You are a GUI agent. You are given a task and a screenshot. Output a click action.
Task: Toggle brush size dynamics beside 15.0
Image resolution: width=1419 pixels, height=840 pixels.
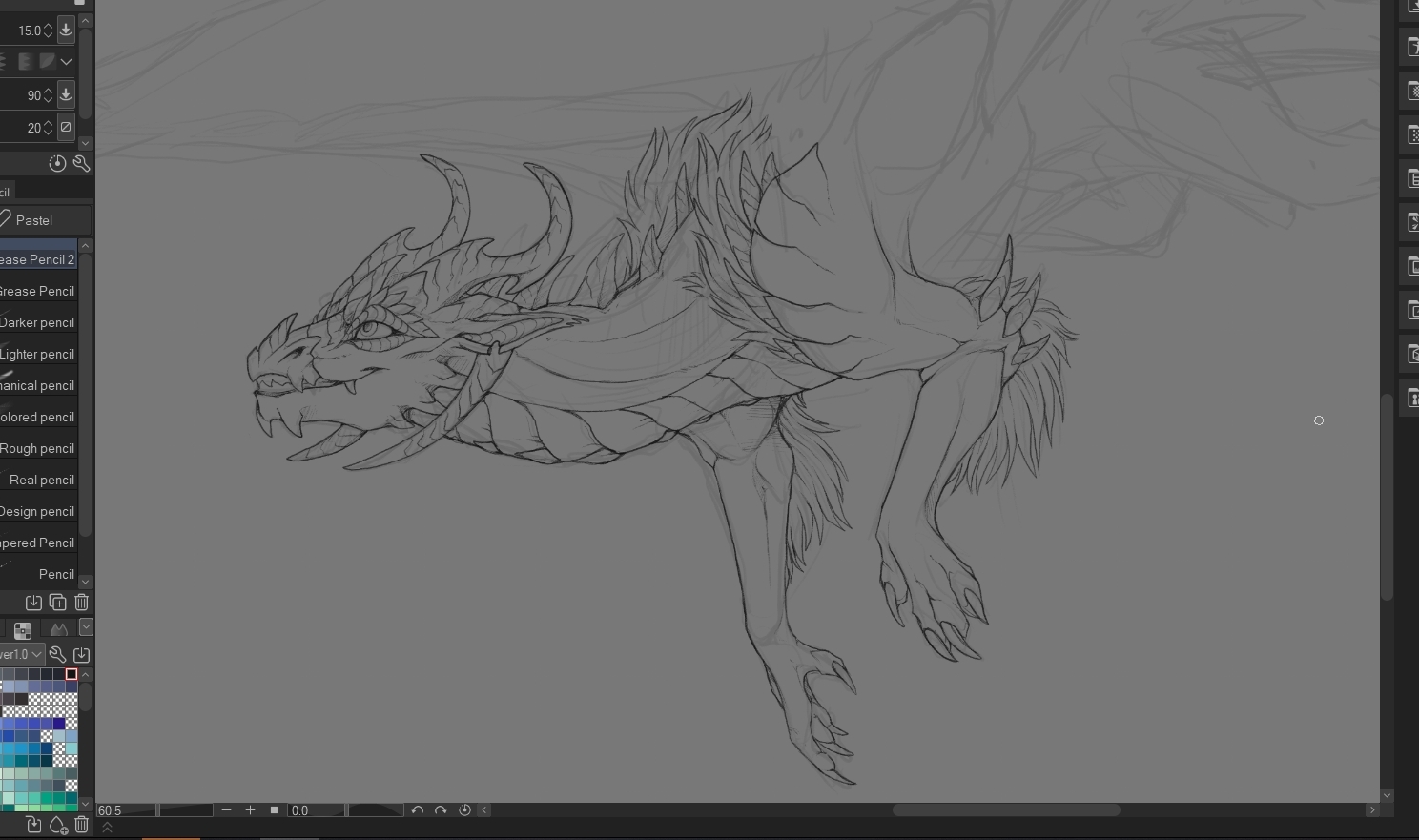[66, 31]
